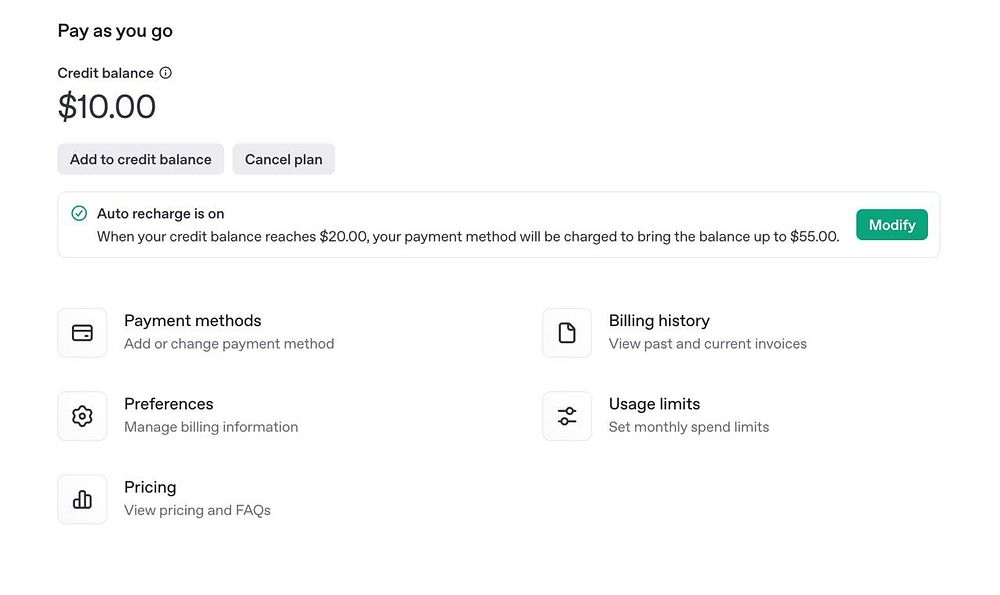Viewport: 1000px width, 595px height.
Task: Navigate to the Usage limits title link
Action: 654,404
